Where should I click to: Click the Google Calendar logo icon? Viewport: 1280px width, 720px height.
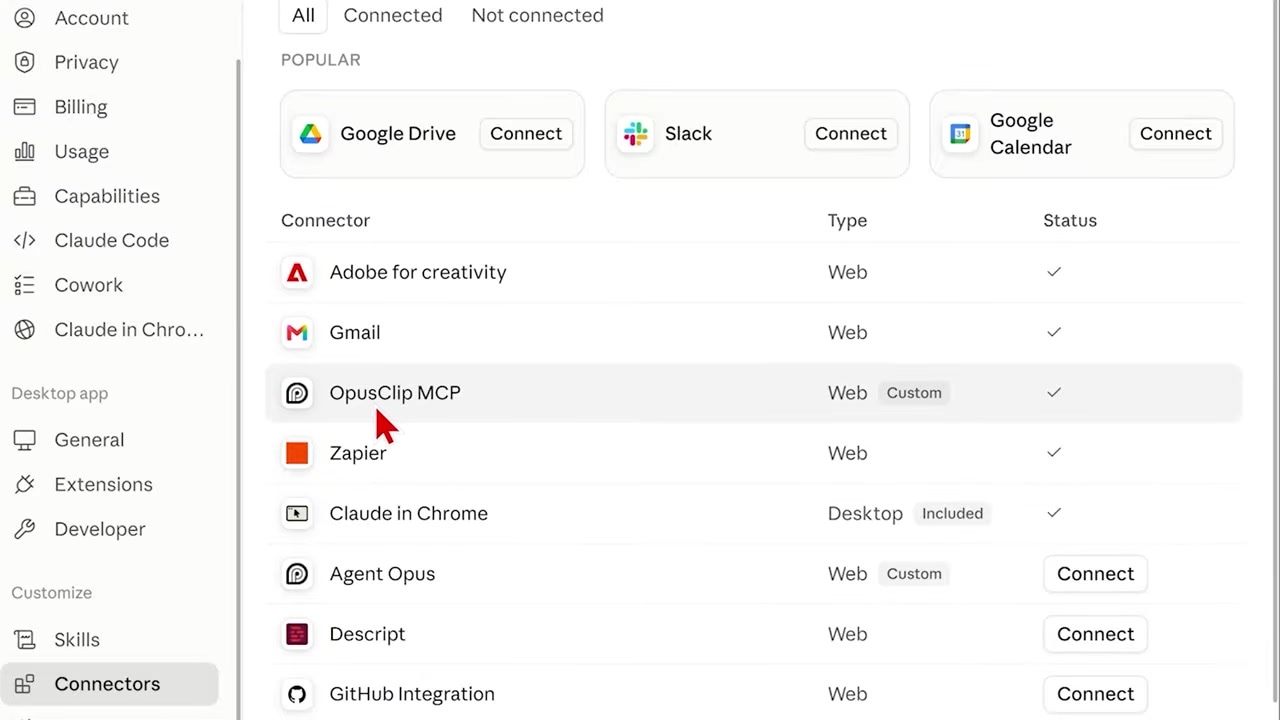tap(960, 134)
